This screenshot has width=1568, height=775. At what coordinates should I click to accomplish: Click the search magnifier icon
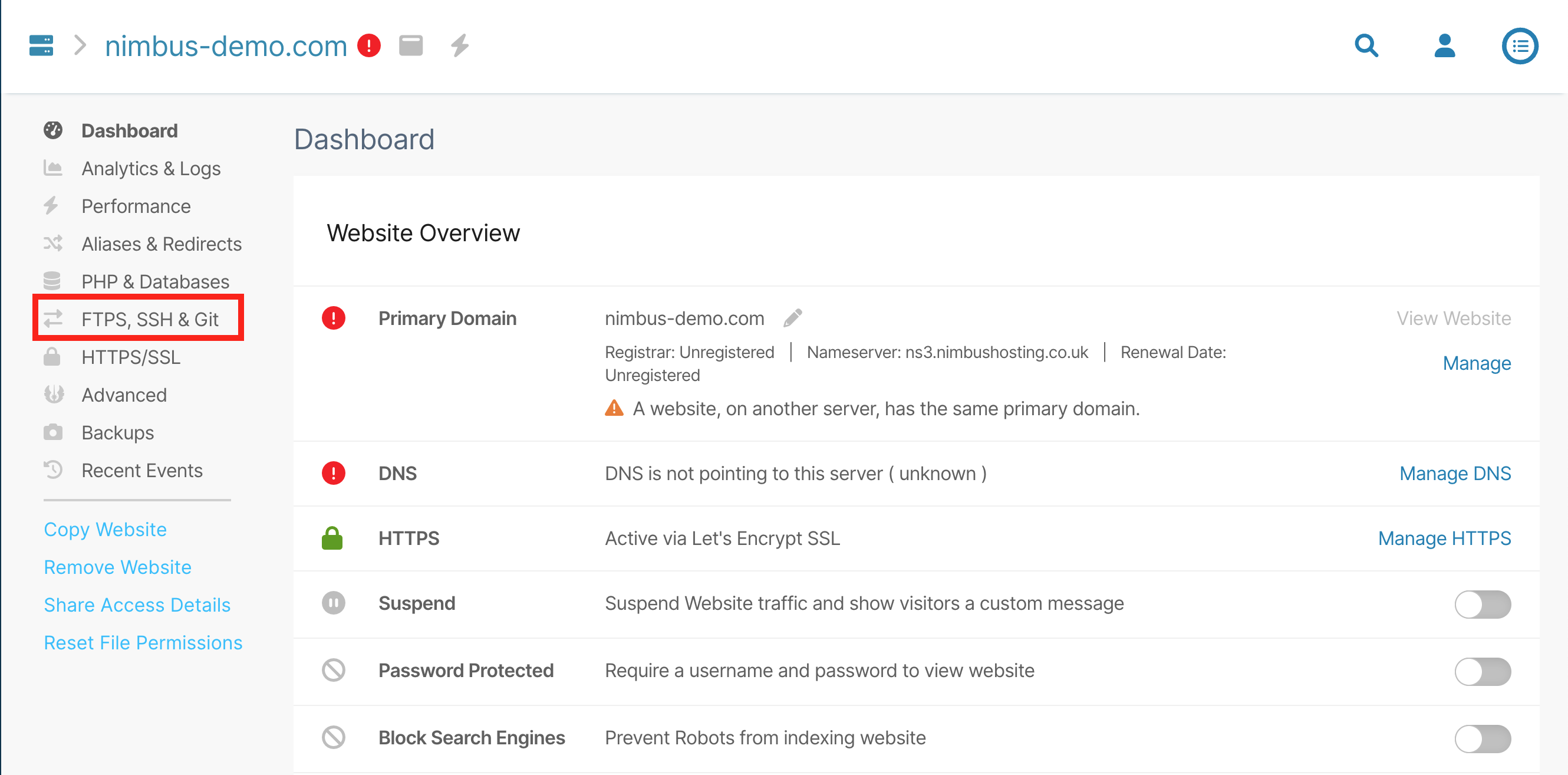point(1366,45)
